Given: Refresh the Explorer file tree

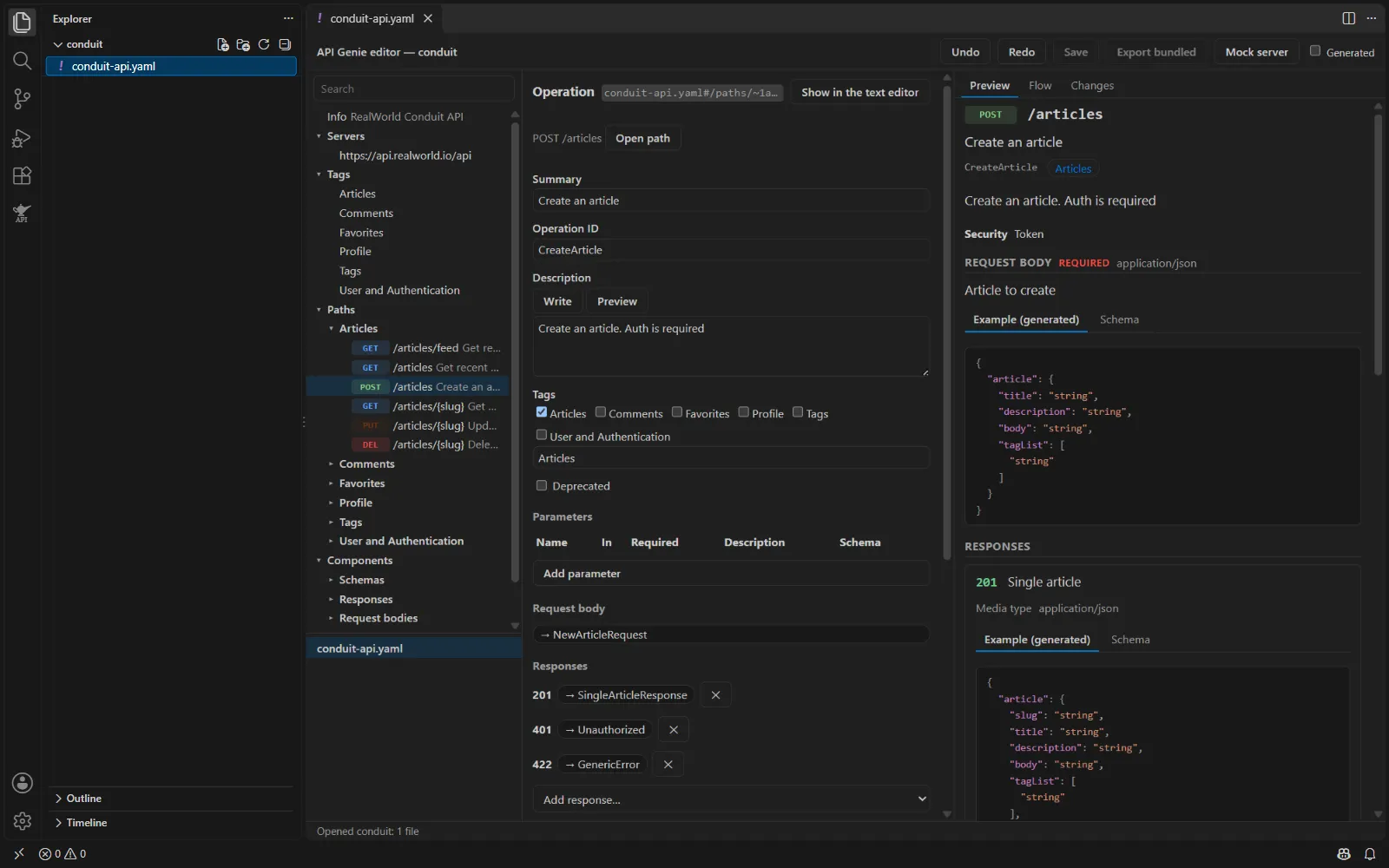Looking at the screenshot, I should [264, 44].
